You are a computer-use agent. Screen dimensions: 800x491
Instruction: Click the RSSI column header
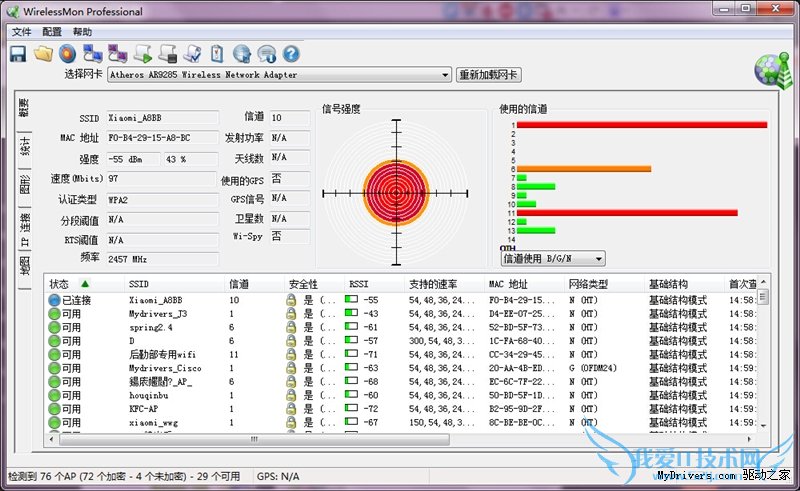point(360,284)
